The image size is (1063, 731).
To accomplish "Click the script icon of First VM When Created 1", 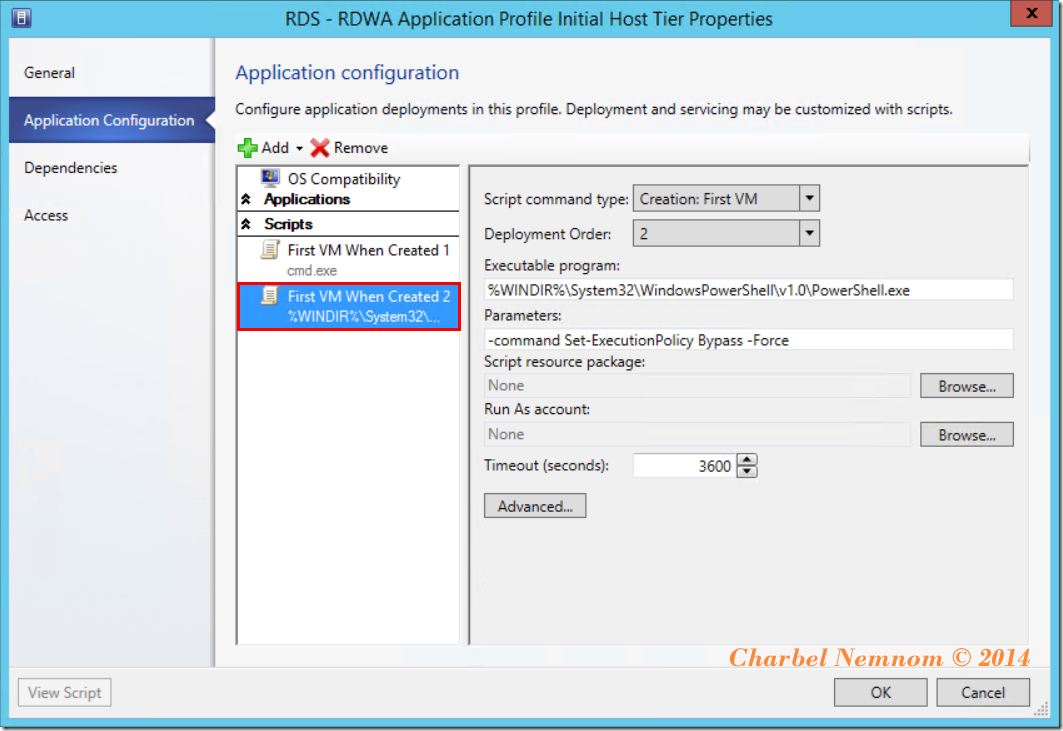I will 270,250.
